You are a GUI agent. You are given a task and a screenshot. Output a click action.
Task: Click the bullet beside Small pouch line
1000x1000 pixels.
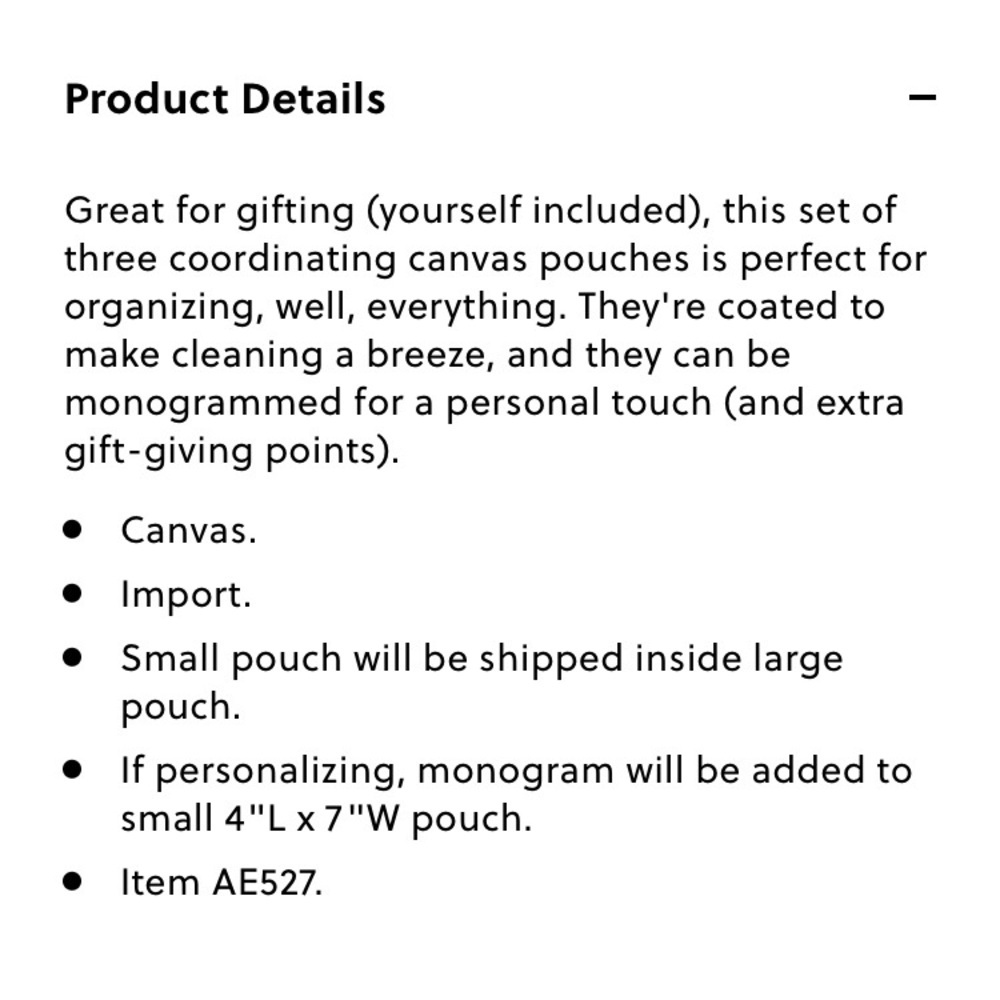(73, 658)
